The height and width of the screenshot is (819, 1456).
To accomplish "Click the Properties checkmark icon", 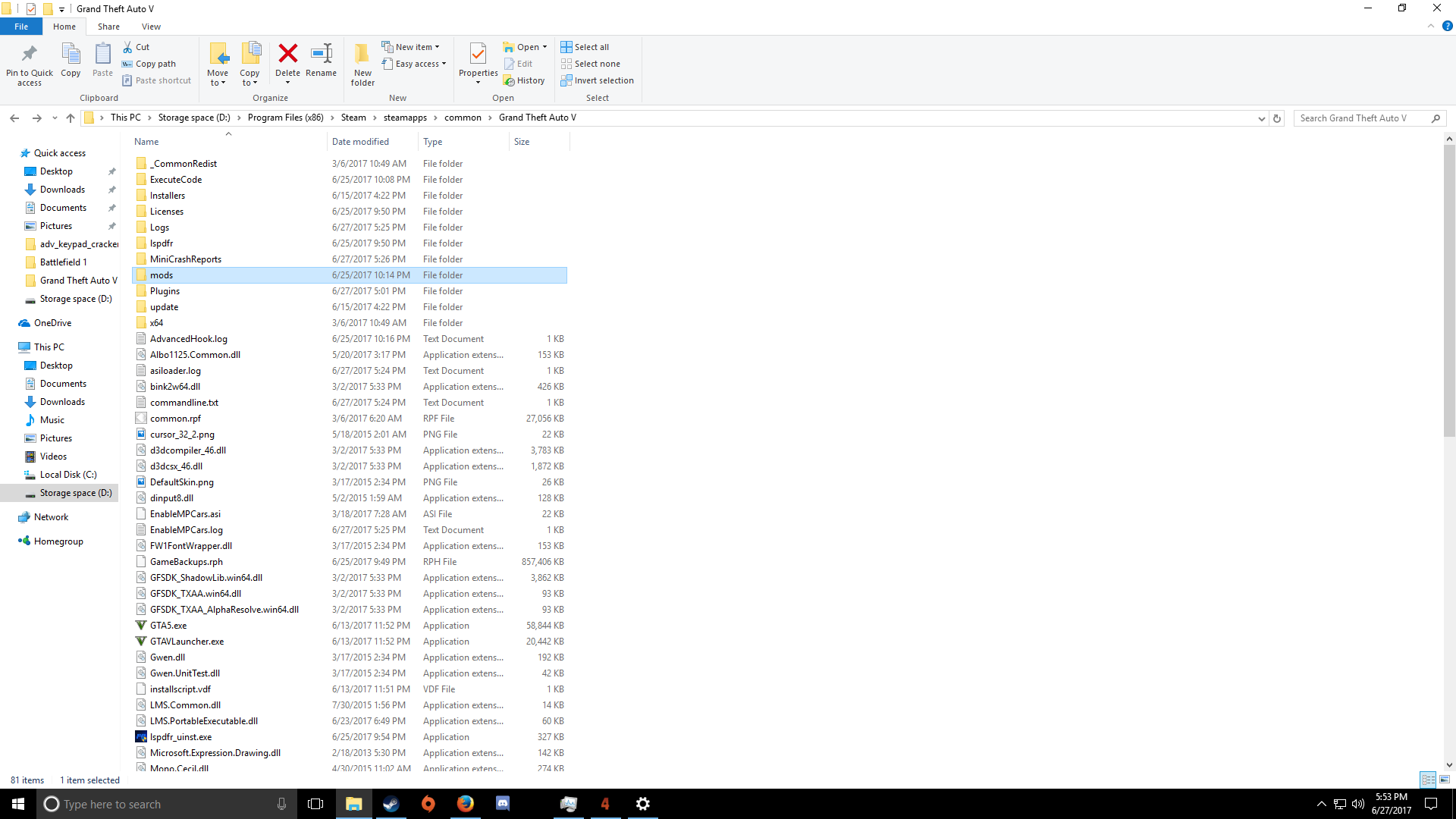I will (478, 55).
